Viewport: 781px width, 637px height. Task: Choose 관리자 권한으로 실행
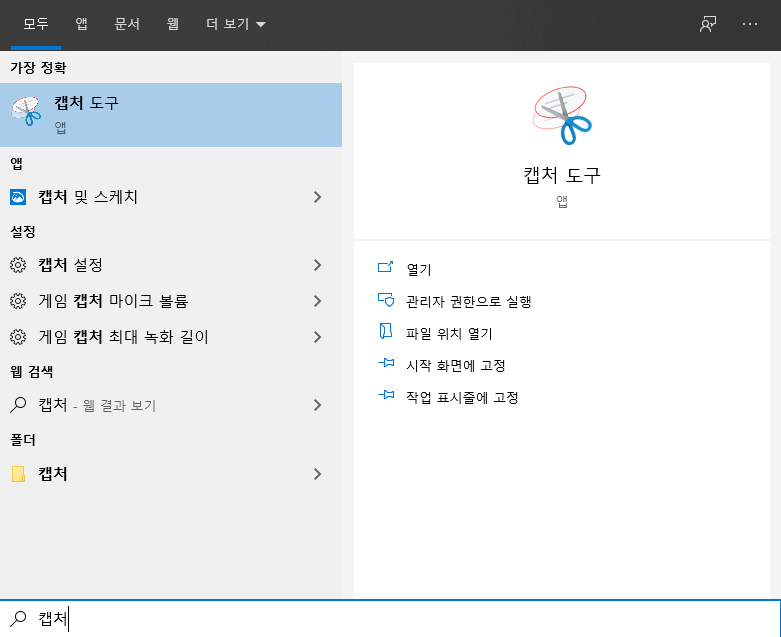coord(469,301)
